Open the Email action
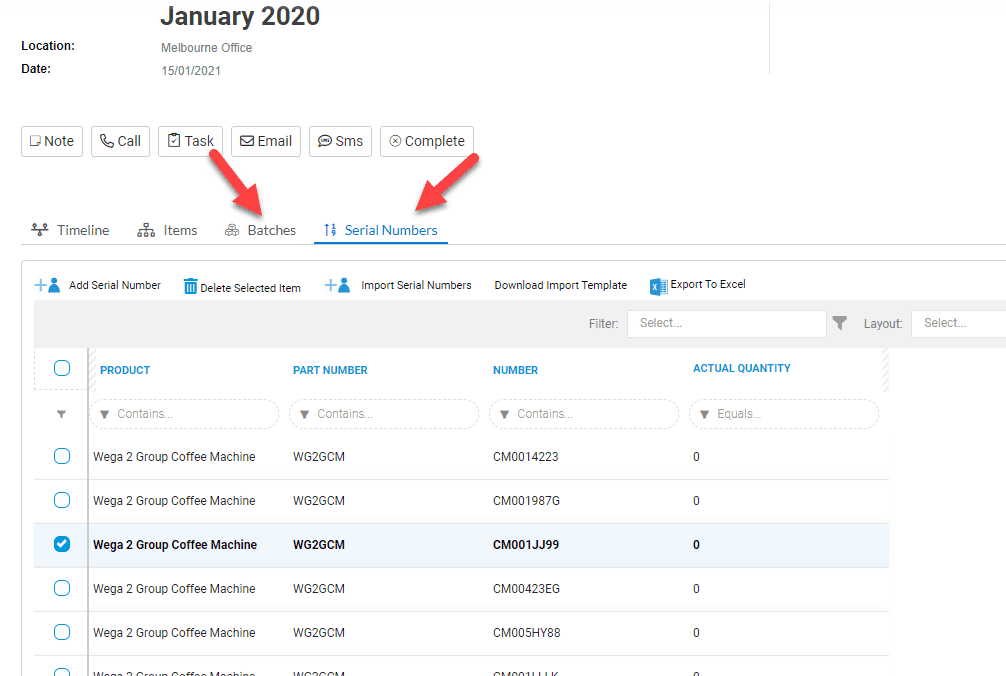This screenshot has width=1006, height=676. coord(266,141)
